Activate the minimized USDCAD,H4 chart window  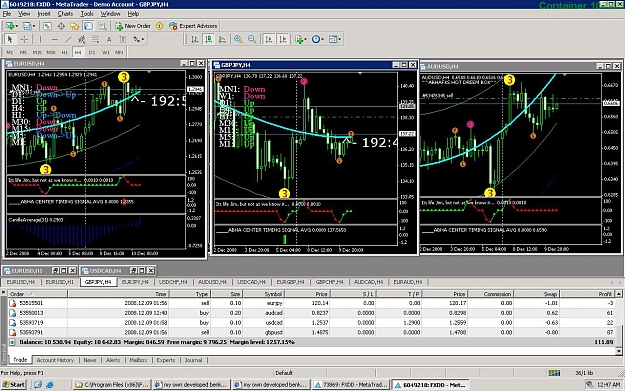pyautogui.click(x=105, y=271)
